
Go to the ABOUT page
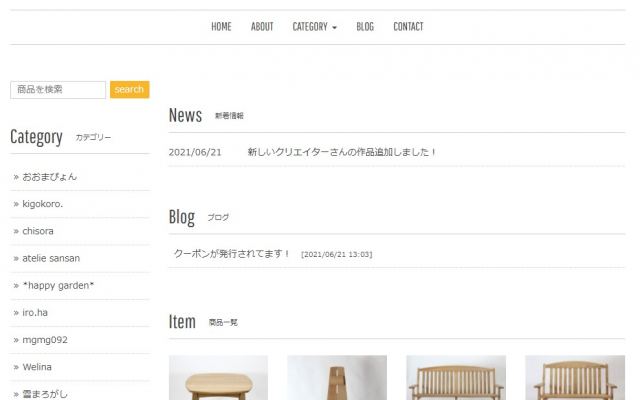tap(262, 27)
